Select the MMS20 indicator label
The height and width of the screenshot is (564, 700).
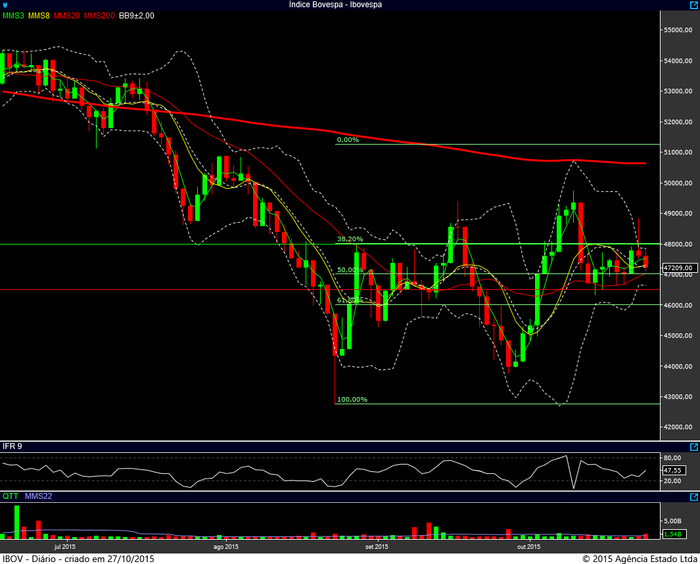coord(67,16)
